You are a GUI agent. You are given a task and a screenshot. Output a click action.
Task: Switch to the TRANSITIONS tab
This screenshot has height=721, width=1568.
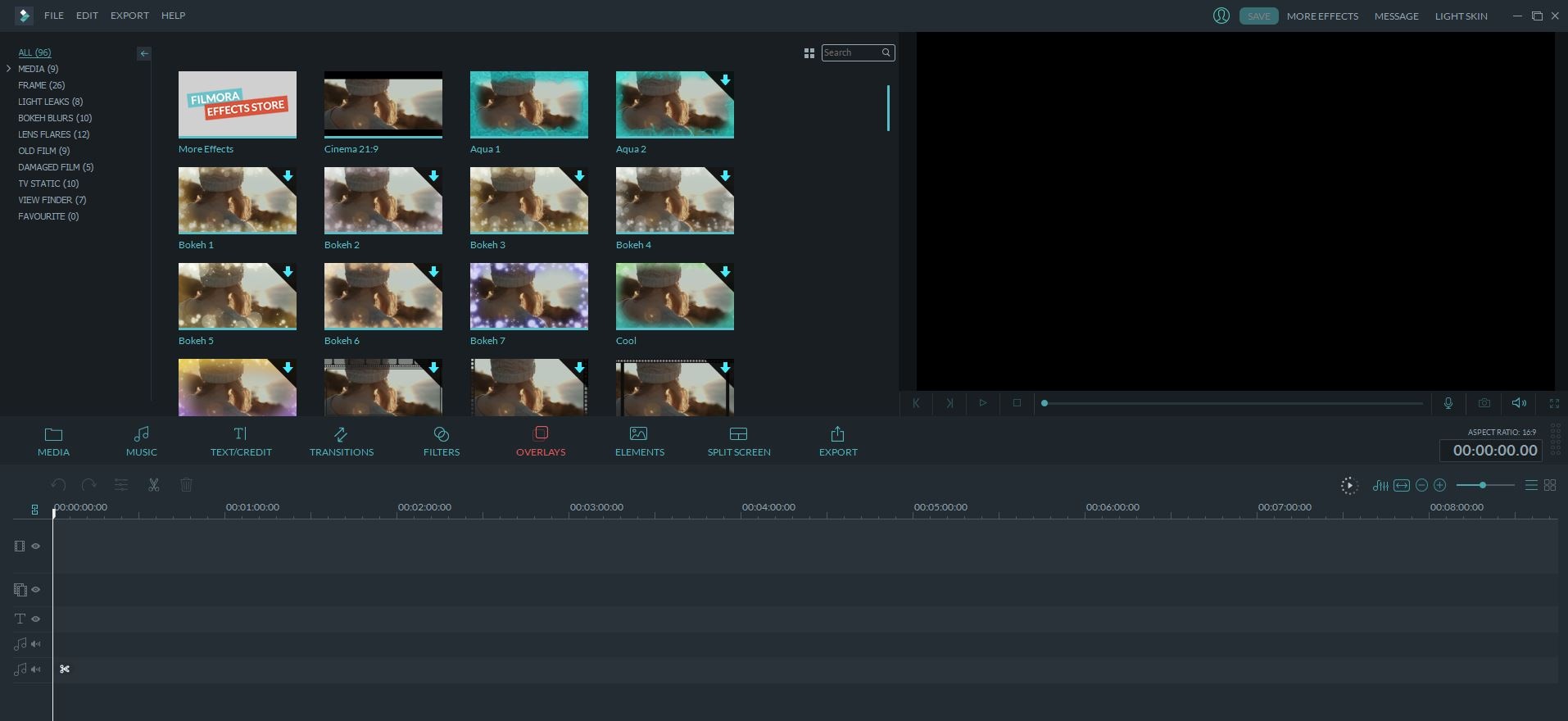pyautogui.click(x=342, y=442)
